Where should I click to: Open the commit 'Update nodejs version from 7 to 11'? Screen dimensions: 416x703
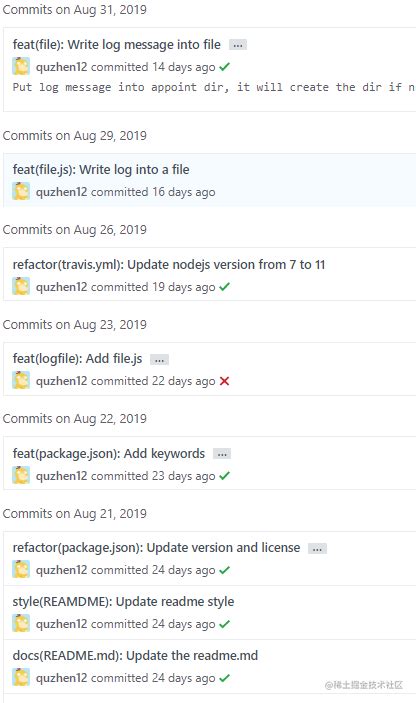tap(169, 265)
